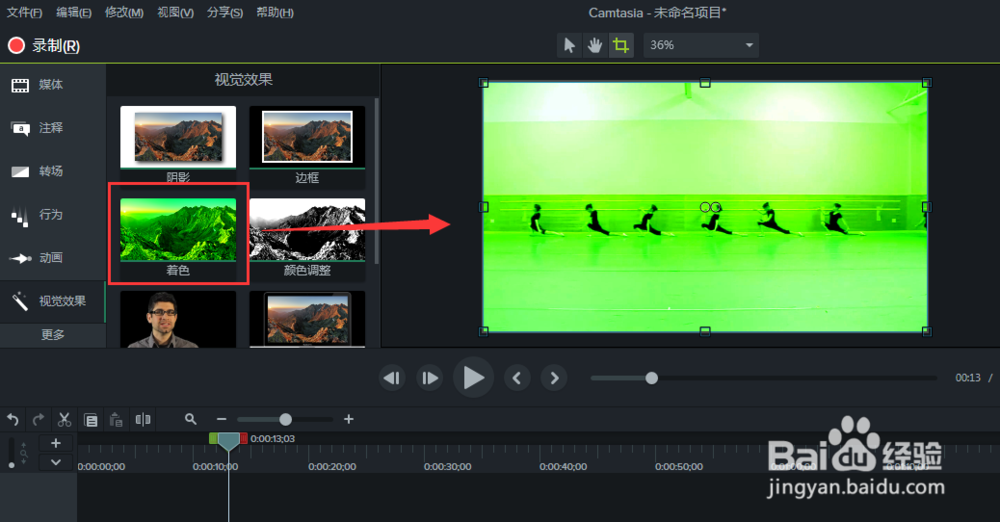The height and width of the screenshot is (522, 1000).
Task: Click the timeline zoom slider knob
Action: click(285, 419)
